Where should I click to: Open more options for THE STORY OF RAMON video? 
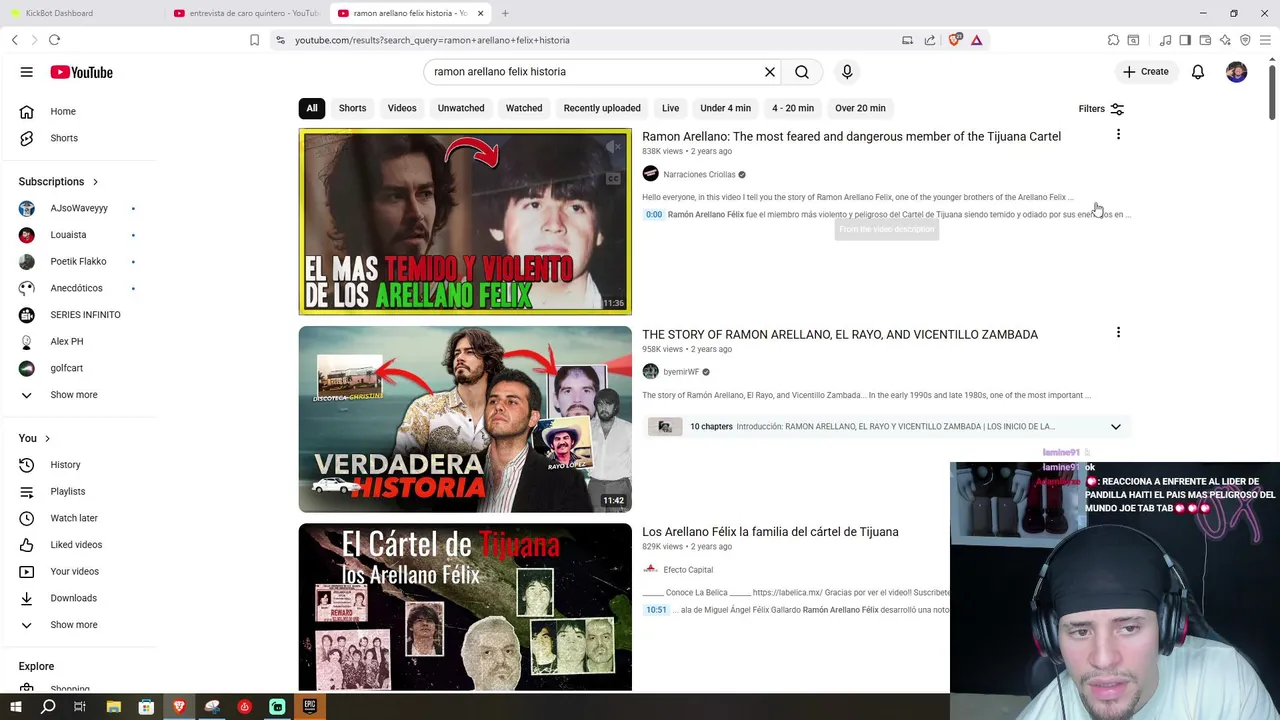click(x=1118, y=332)
